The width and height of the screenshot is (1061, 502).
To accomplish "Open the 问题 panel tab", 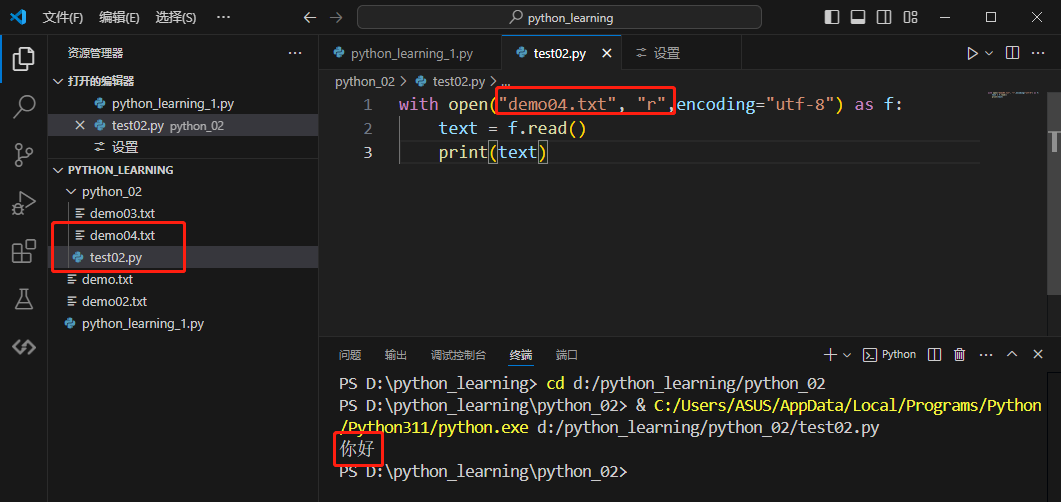I will (x=350, y=355).
